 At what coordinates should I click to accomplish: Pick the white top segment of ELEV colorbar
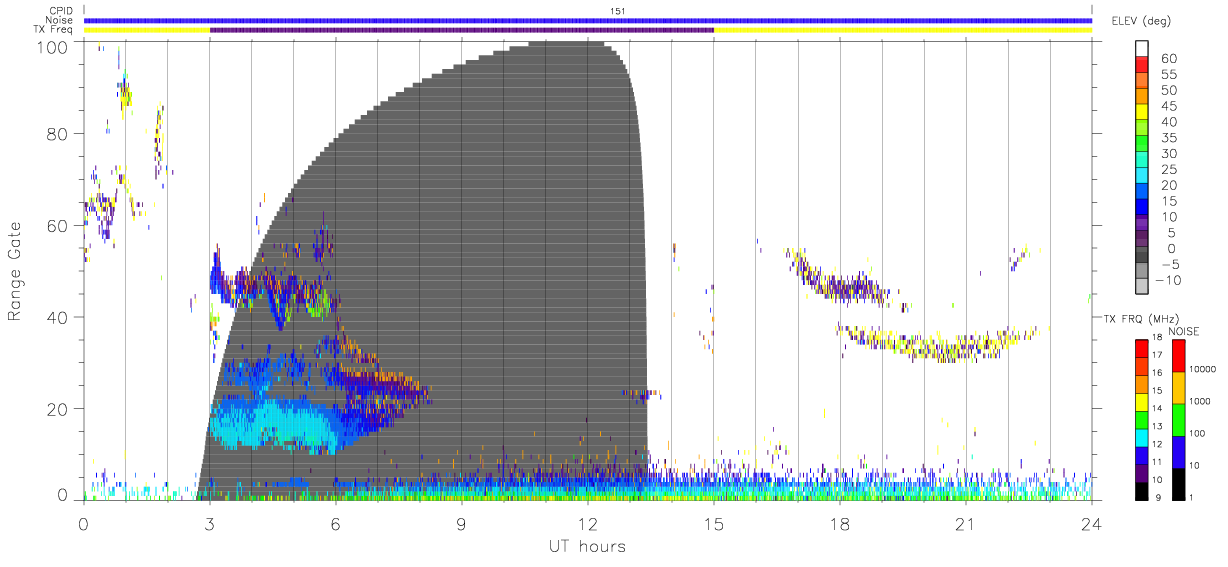tap(1141, 48)
